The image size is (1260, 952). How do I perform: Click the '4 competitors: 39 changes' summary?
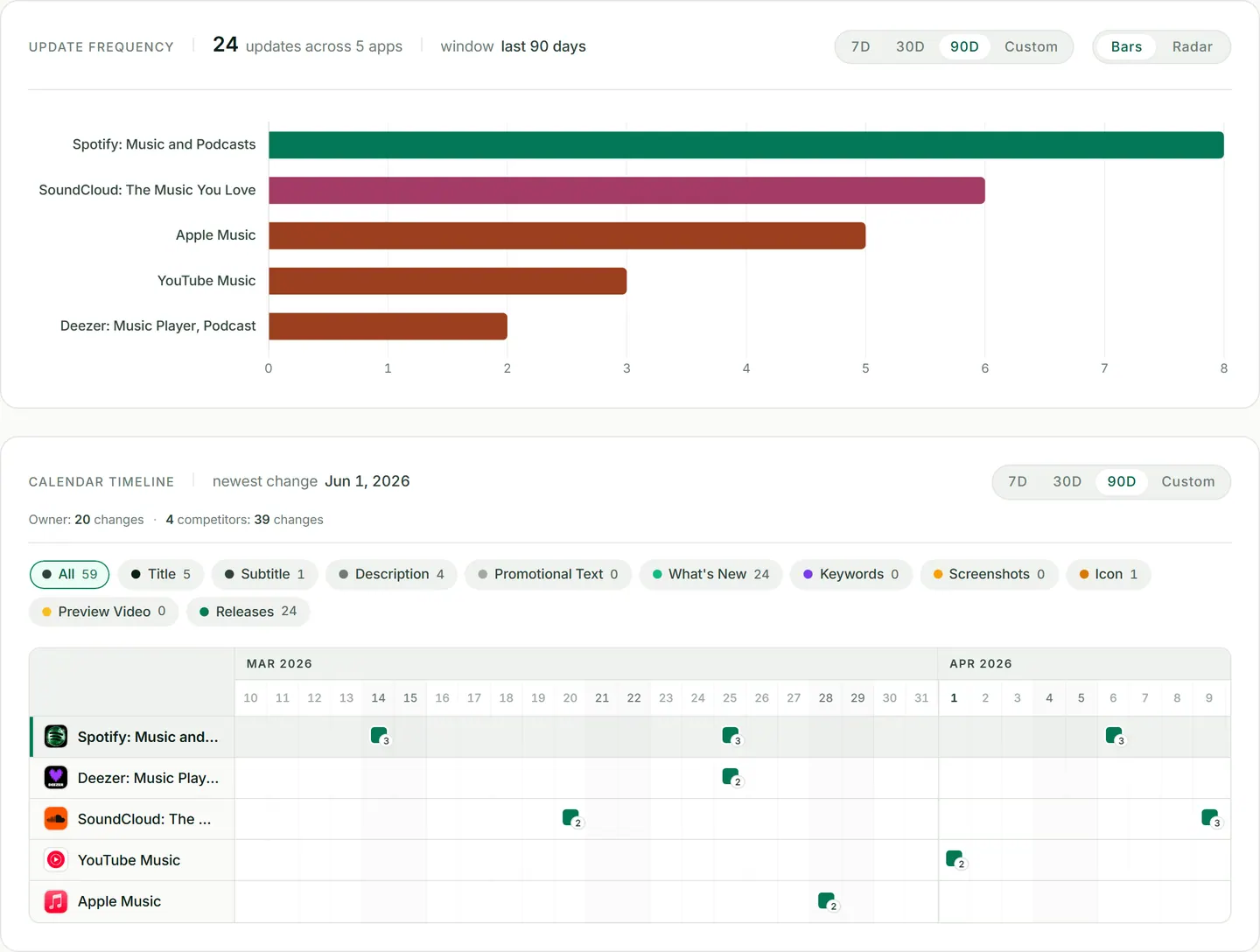[x=245, y=520]
